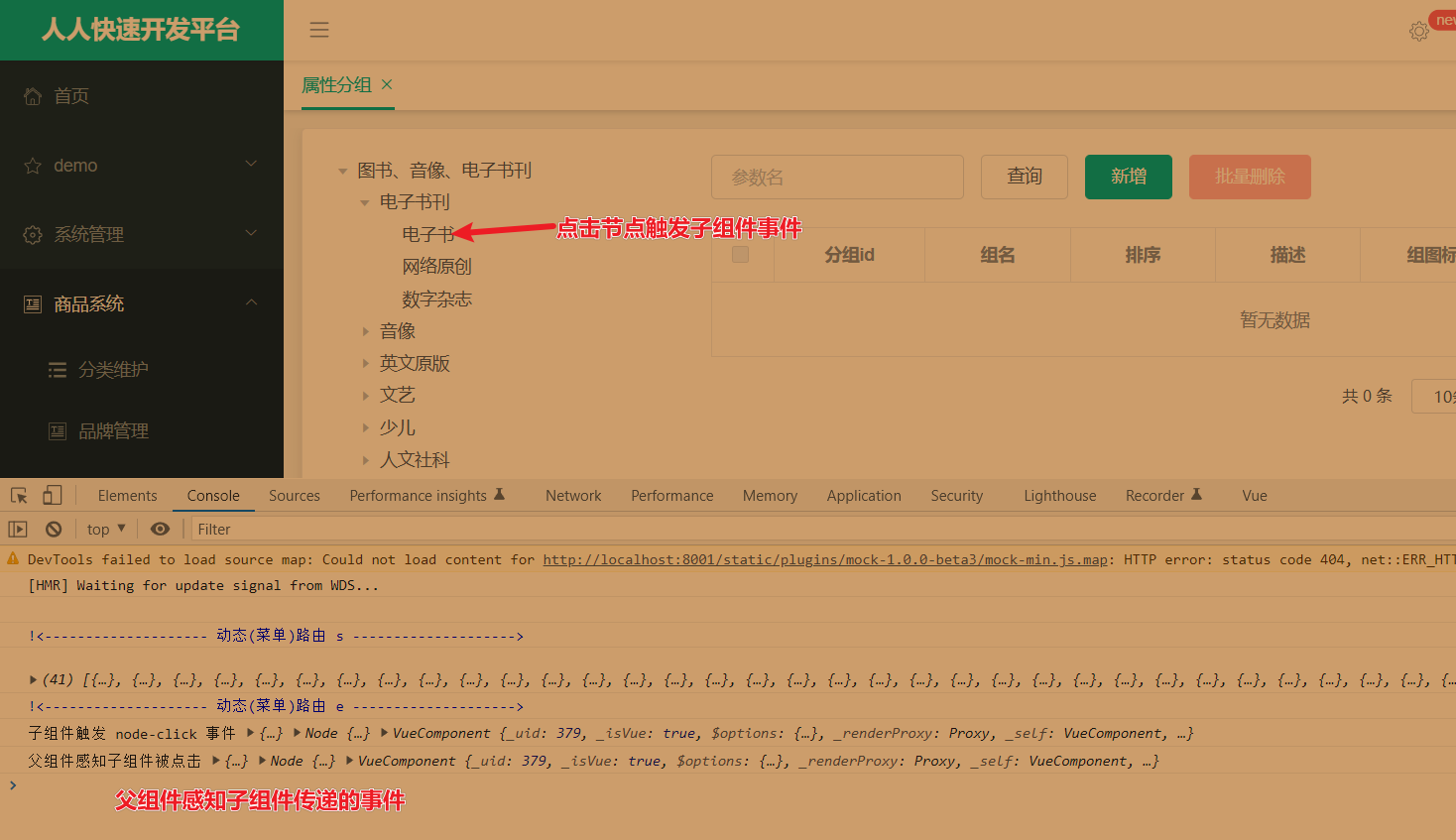The width and height of the screenshot is (1456, 840).
Task: Open the page size selector
Action: (x=1434, y=397)
